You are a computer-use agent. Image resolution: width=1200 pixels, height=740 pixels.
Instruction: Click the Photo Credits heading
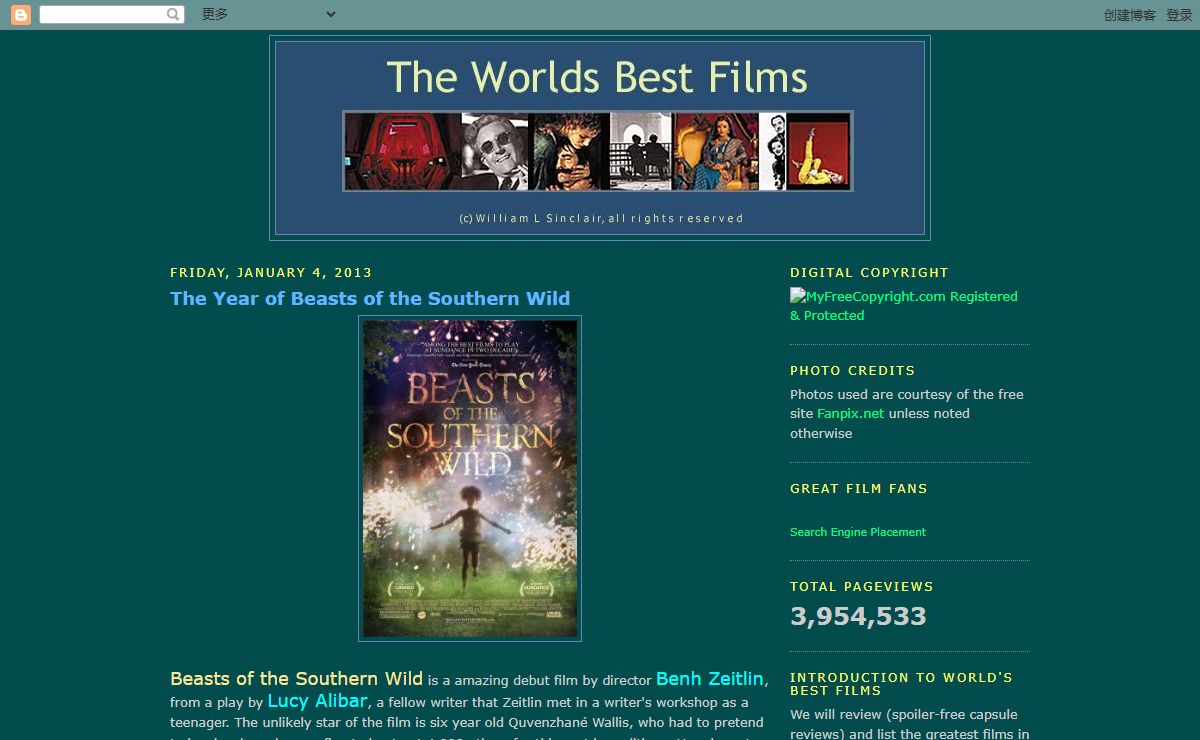tap(852, 370)
